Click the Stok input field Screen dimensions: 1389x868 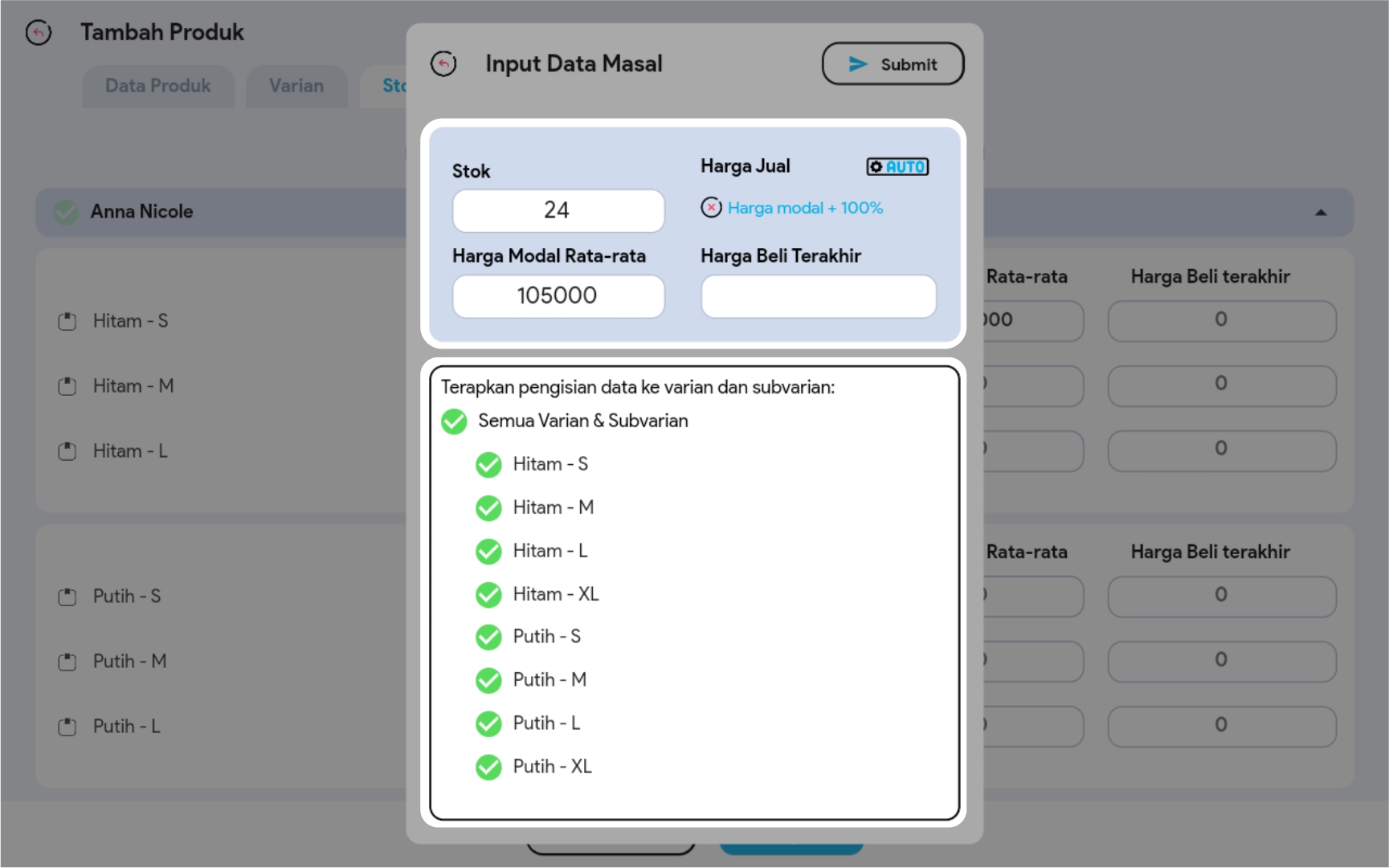558,210
